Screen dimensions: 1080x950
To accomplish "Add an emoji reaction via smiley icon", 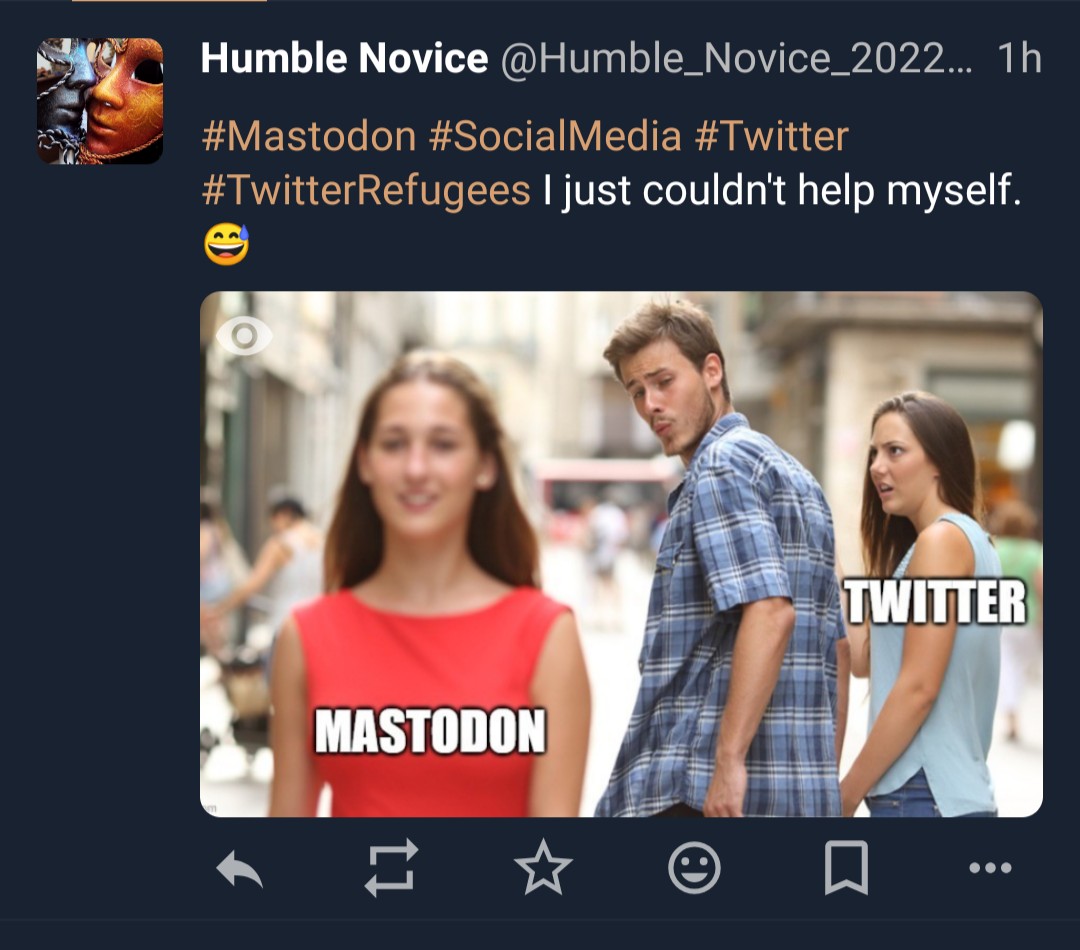I will coord(694,867).
